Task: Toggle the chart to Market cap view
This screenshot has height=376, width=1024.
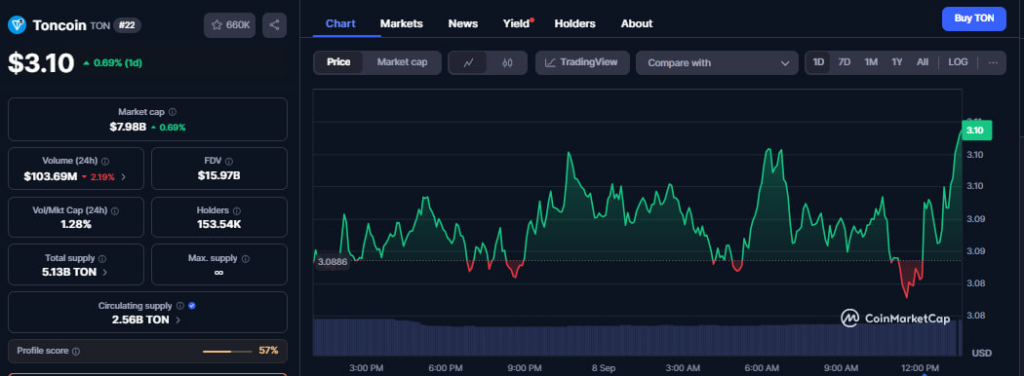Action: point(402,62)
